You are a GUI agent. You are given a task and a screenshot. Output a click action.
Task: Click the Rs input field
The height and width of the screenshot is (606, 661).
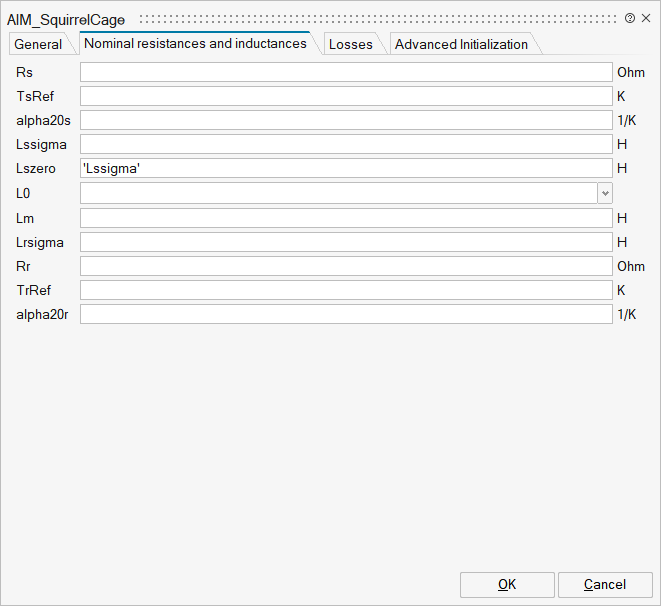(345, 72)
